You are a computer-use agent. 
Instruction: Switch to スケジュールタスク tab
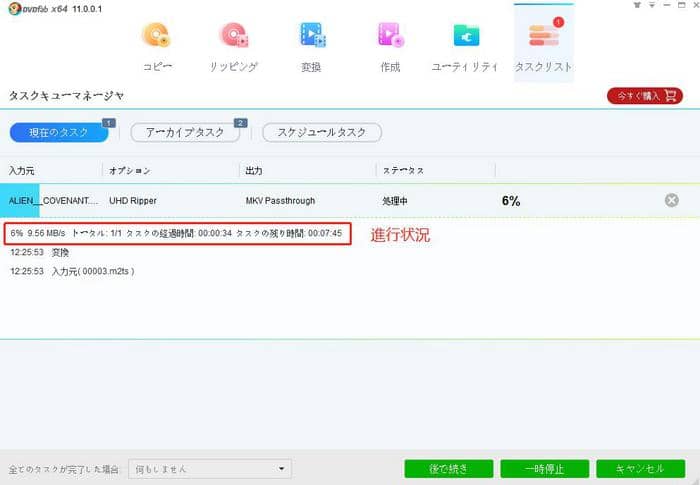coord(321,132)
